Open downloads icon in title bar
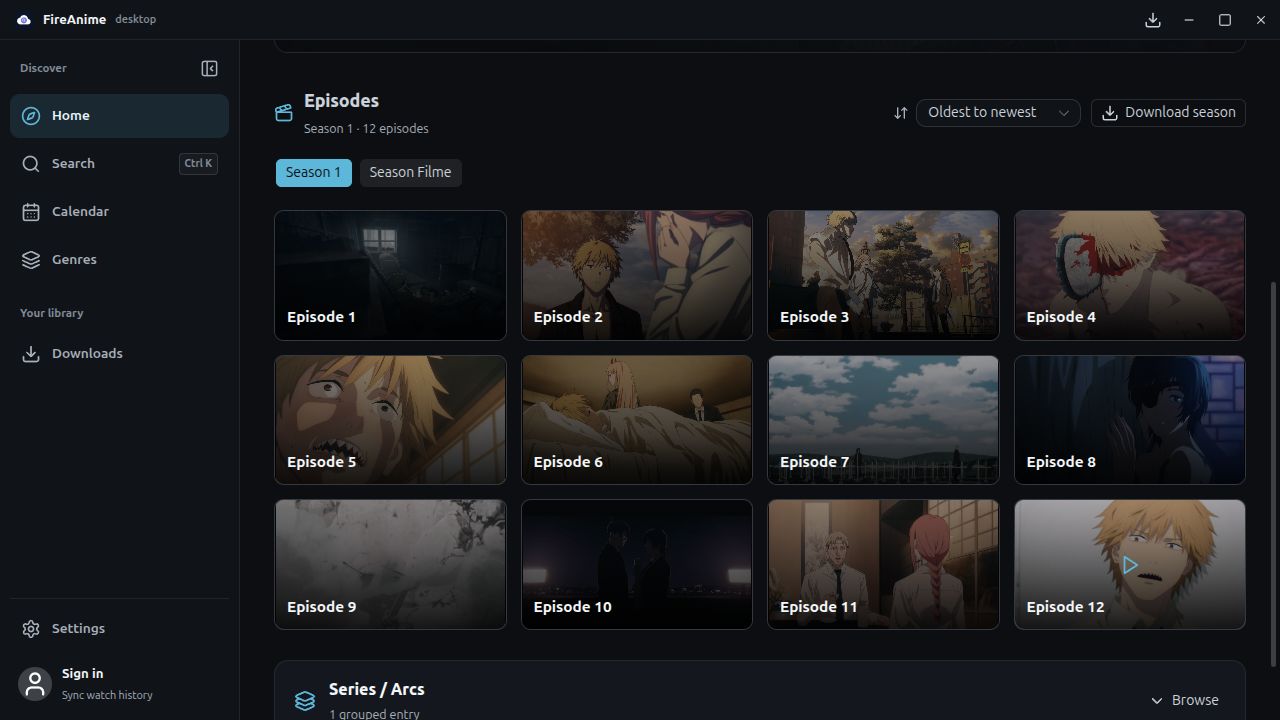This screenshot has height=720, width=1280. coord(1153,20)
